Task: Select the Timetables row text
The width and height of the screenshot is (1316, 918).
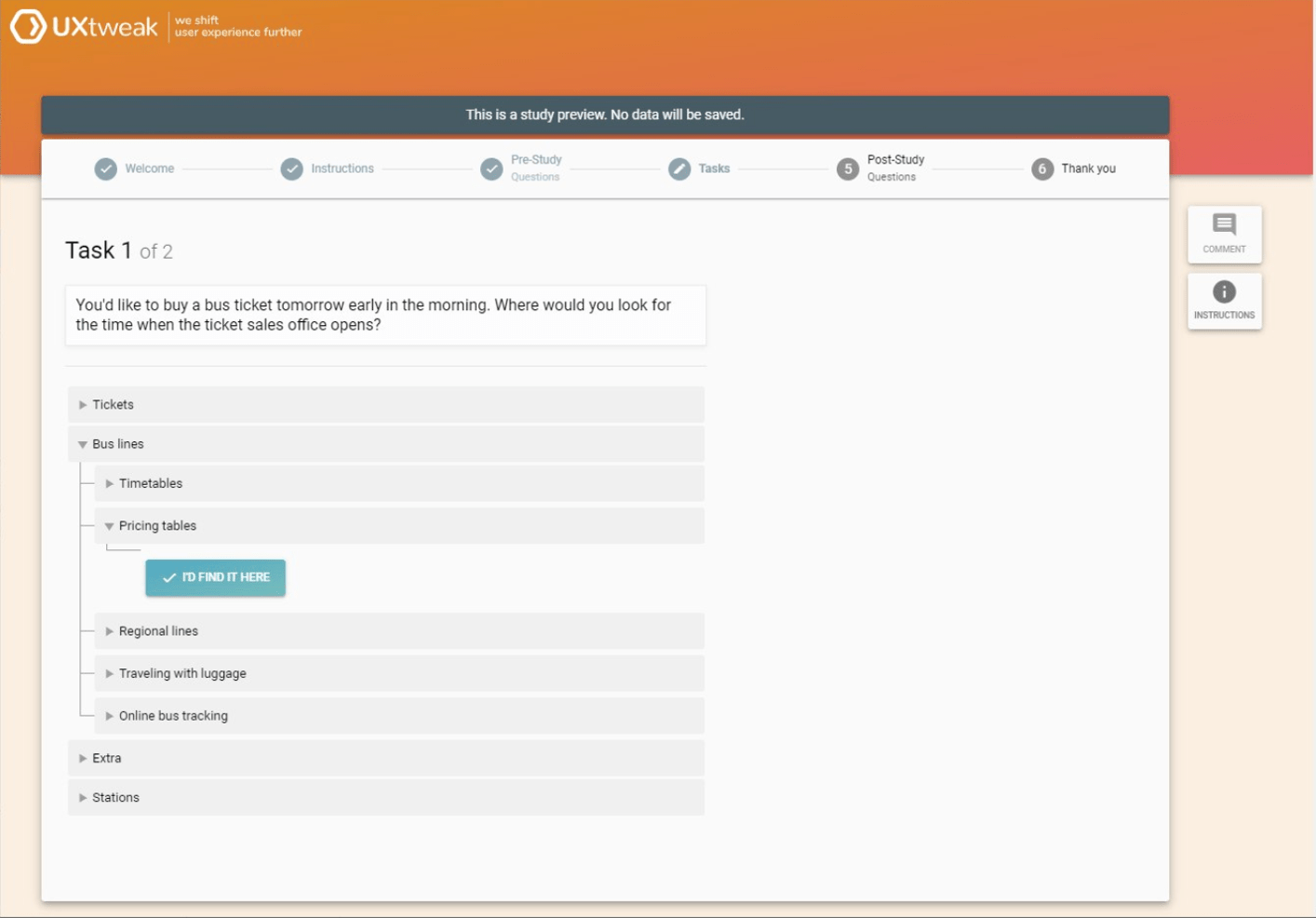Action: coord(151,483)
